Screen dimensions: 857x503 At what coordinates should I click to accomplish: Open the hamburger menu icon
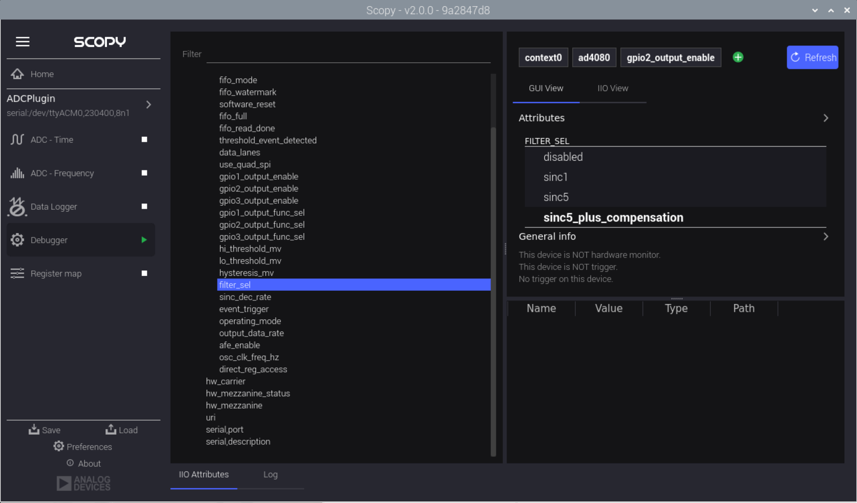[x=22, y=42]
